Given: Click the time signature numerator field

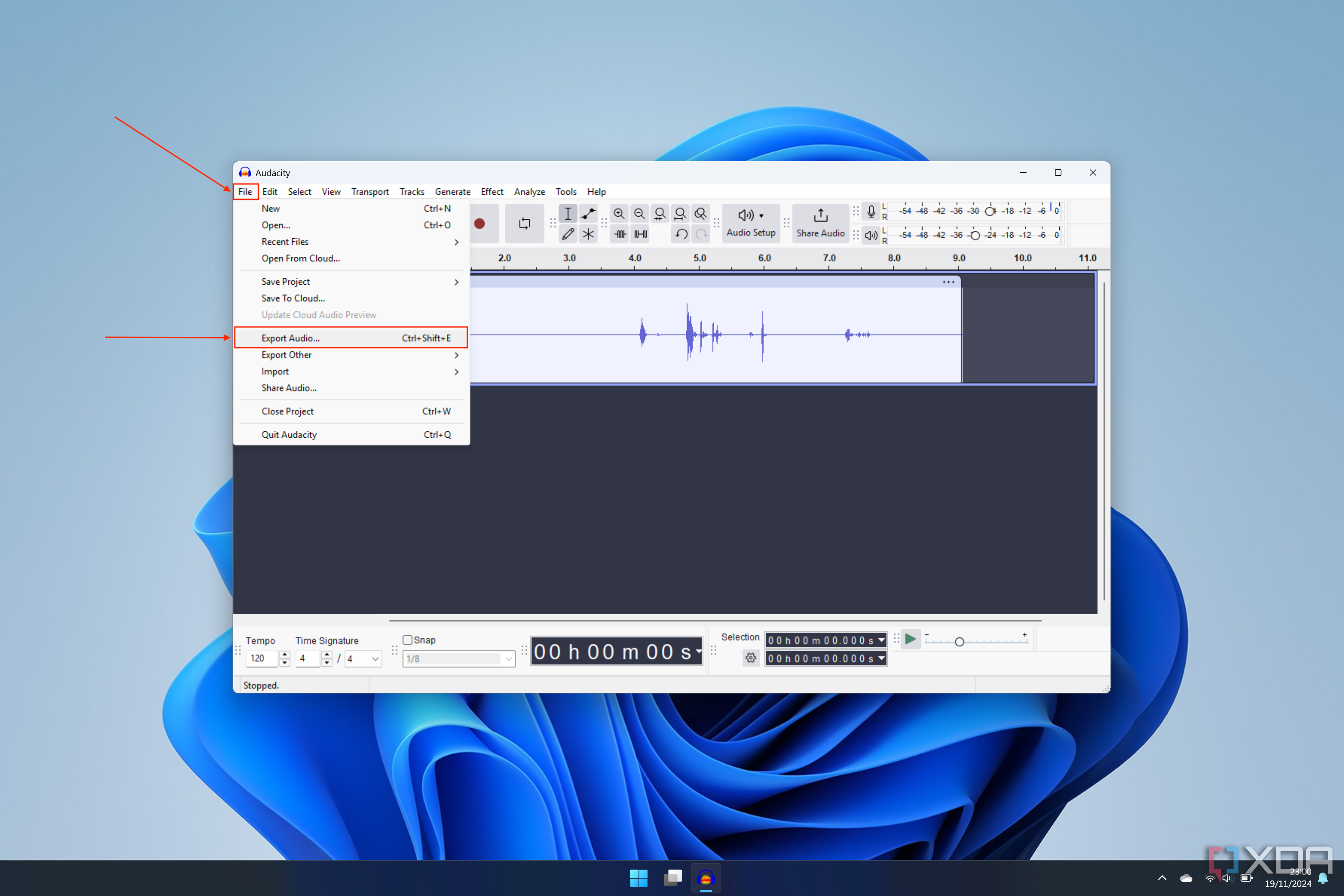Looking at the screenshot, I should click(x=308, y=658).
